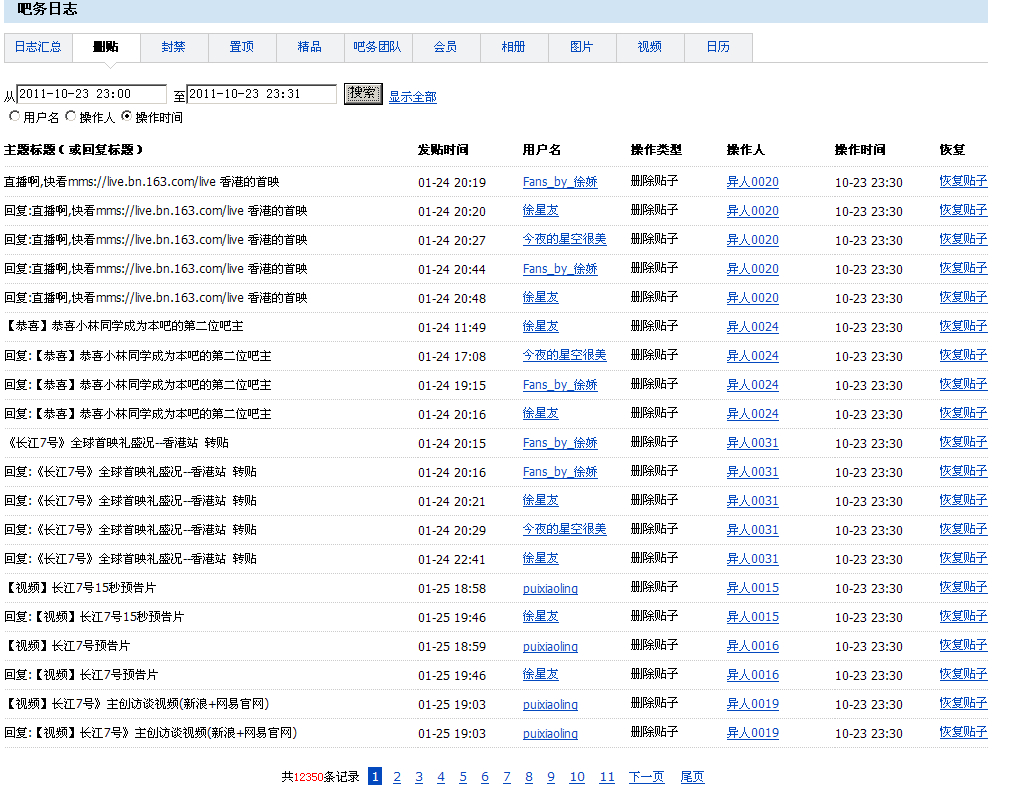Open the 日历 tab
Screen dimensions: 1027x792
click(717, 47)
